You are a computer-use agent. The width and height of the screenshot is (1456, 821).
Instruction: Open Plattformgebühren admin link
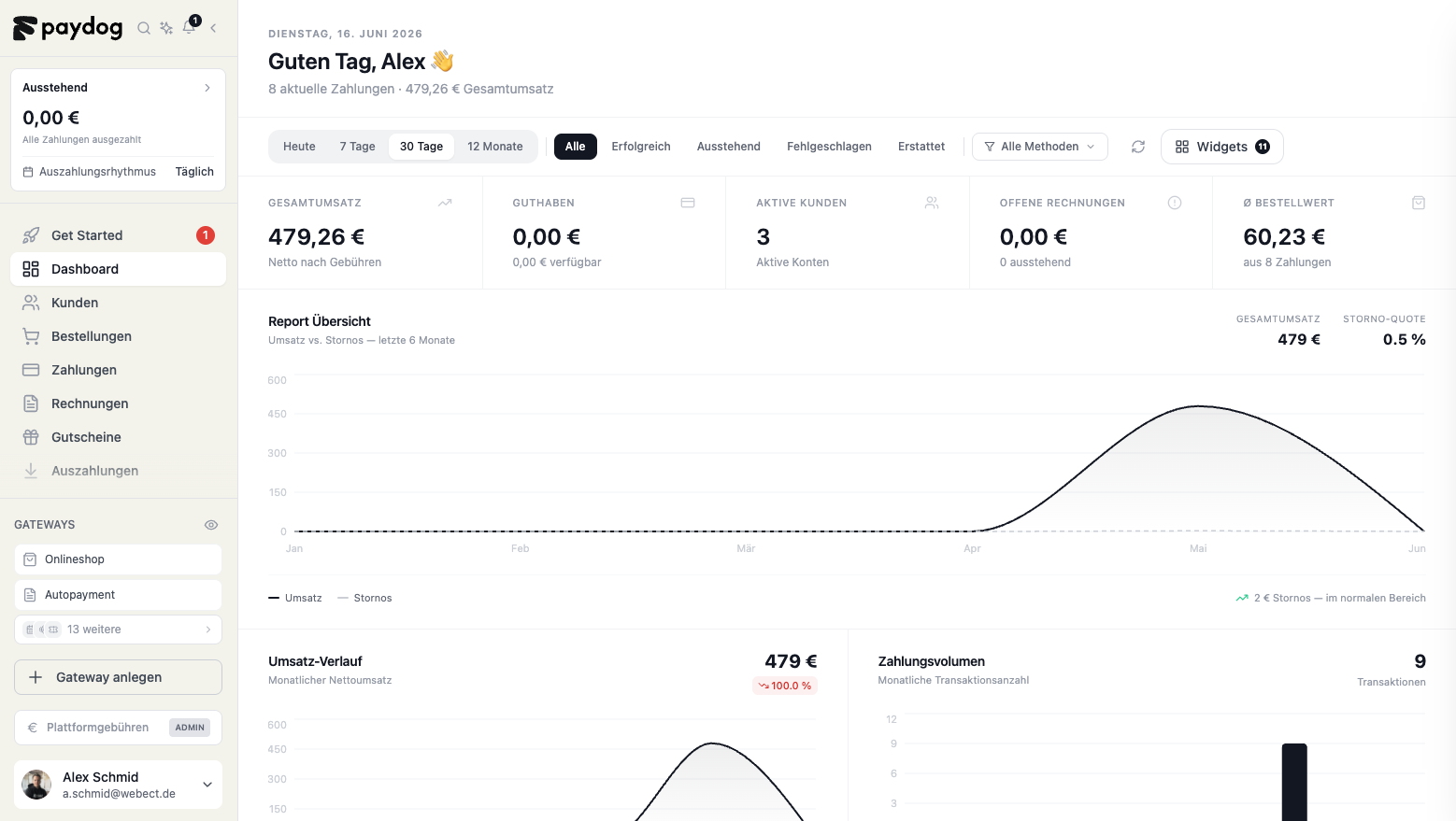pos(118,728)
